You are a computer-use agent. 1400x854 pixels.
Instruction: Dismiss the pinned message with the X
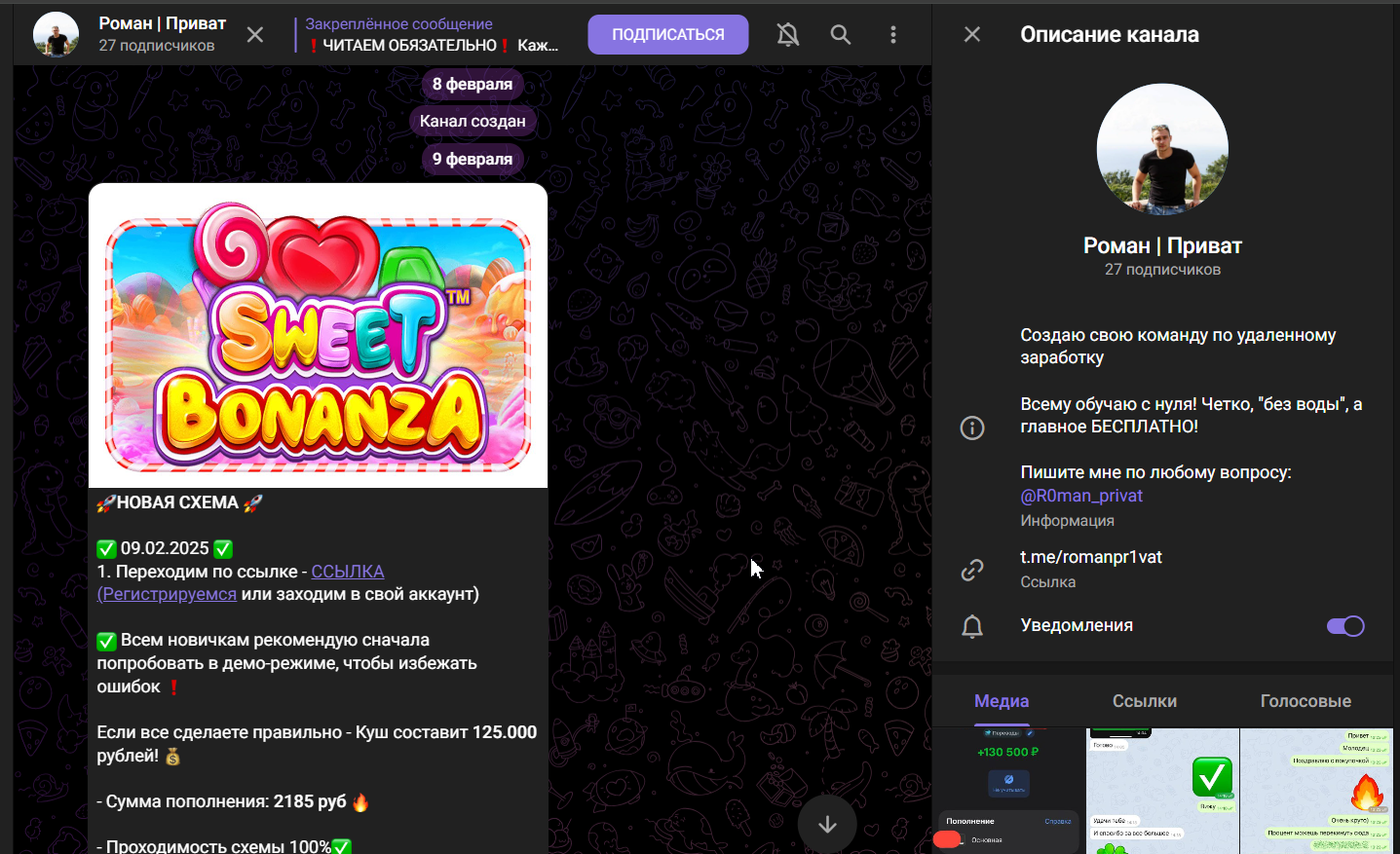coord(255,35)
